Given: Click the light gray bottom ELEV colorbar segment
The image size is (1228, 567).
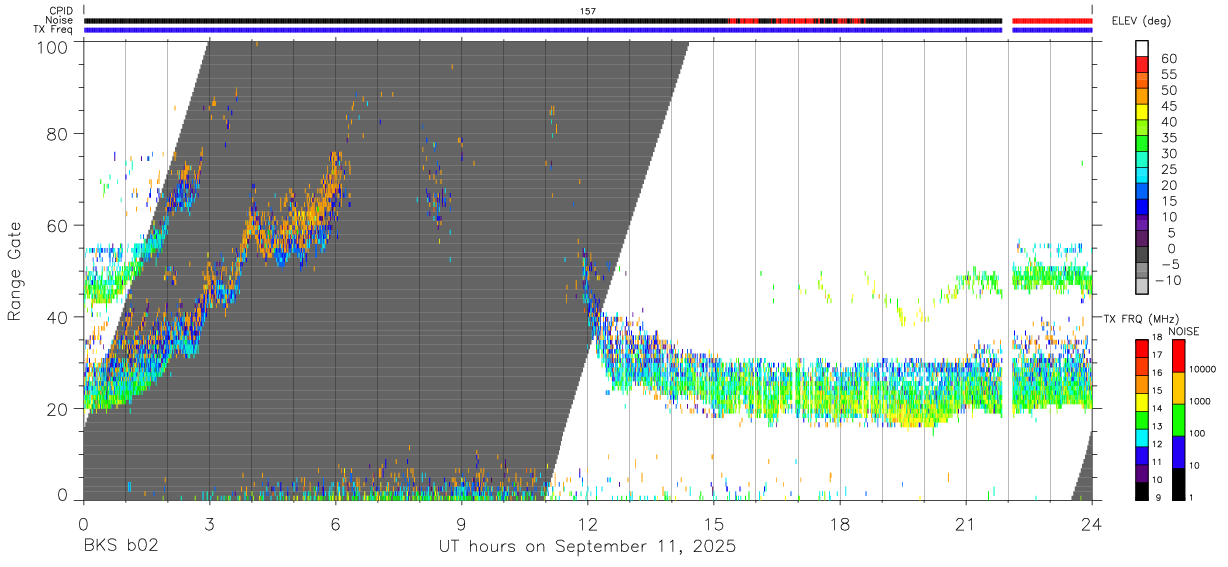Looking at the screenshot, I should [1142, 286].
